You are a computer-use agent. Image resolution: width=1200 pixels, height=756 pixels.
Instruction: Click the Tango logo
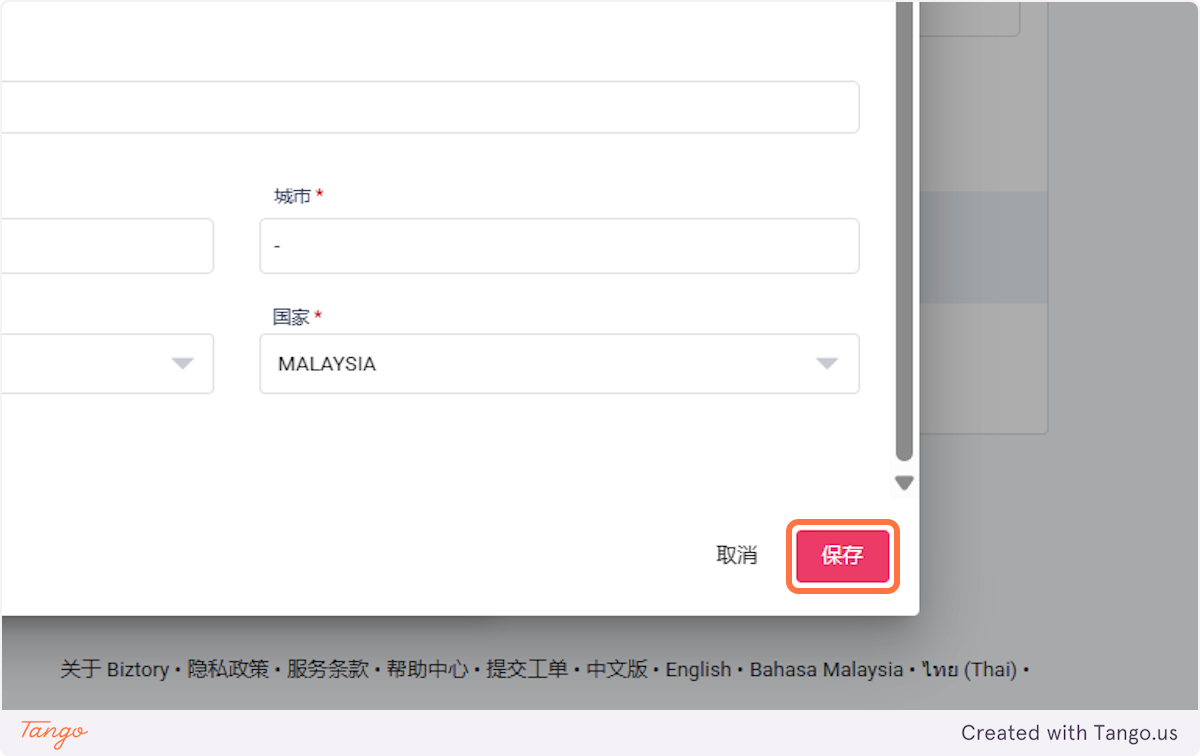[54, 732]
